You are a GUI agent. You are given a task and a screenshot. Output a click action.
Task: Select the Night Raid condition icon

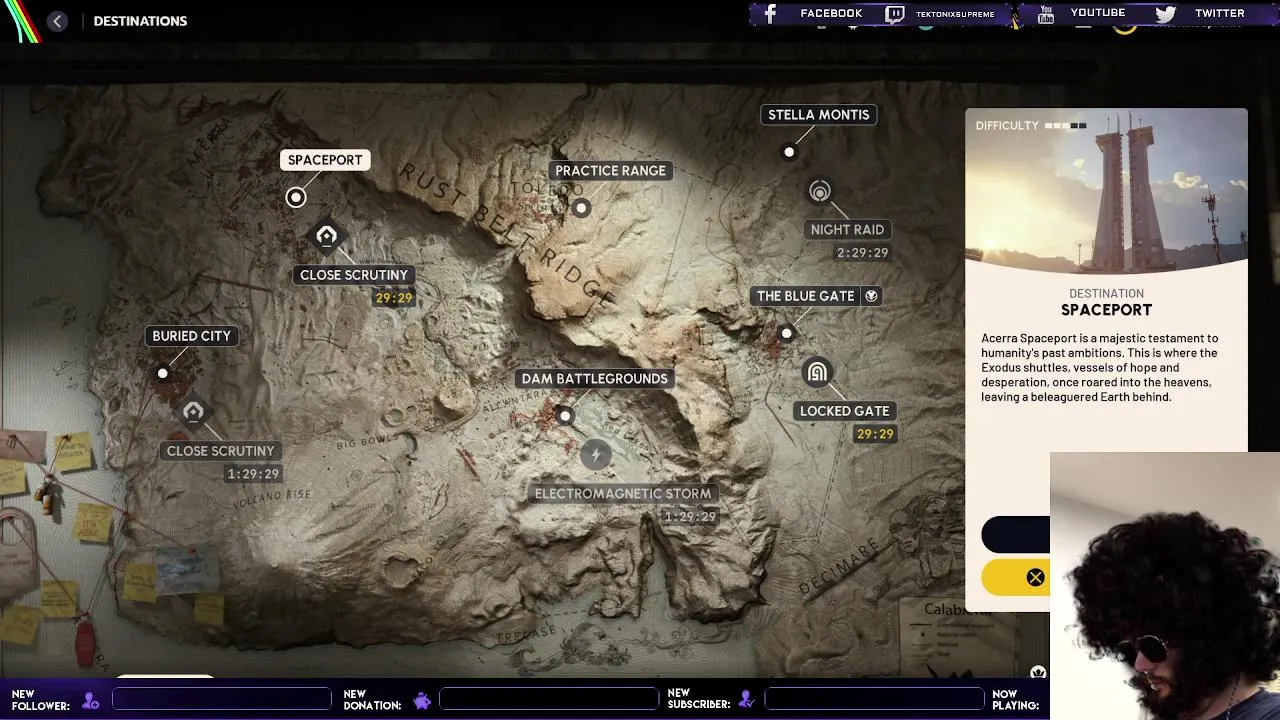(820, 191)
